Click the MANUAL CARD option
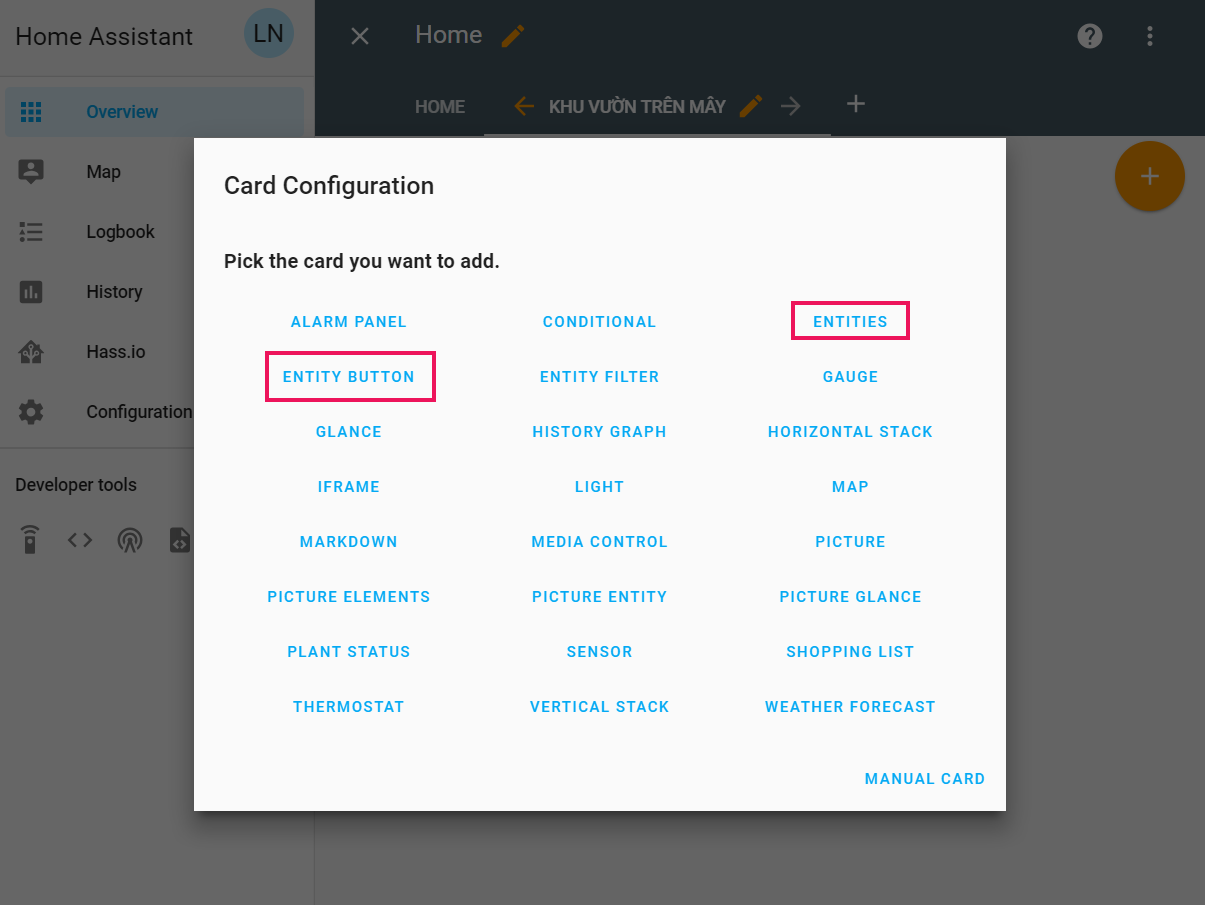The image size is (1205, 905). (925, 779)
